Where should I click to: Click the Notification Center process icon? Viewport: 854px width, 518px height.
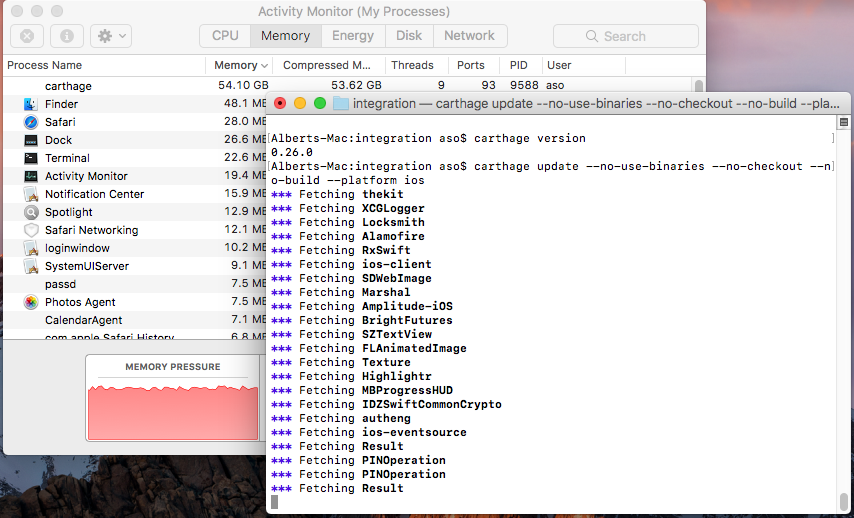pos(31,194)
